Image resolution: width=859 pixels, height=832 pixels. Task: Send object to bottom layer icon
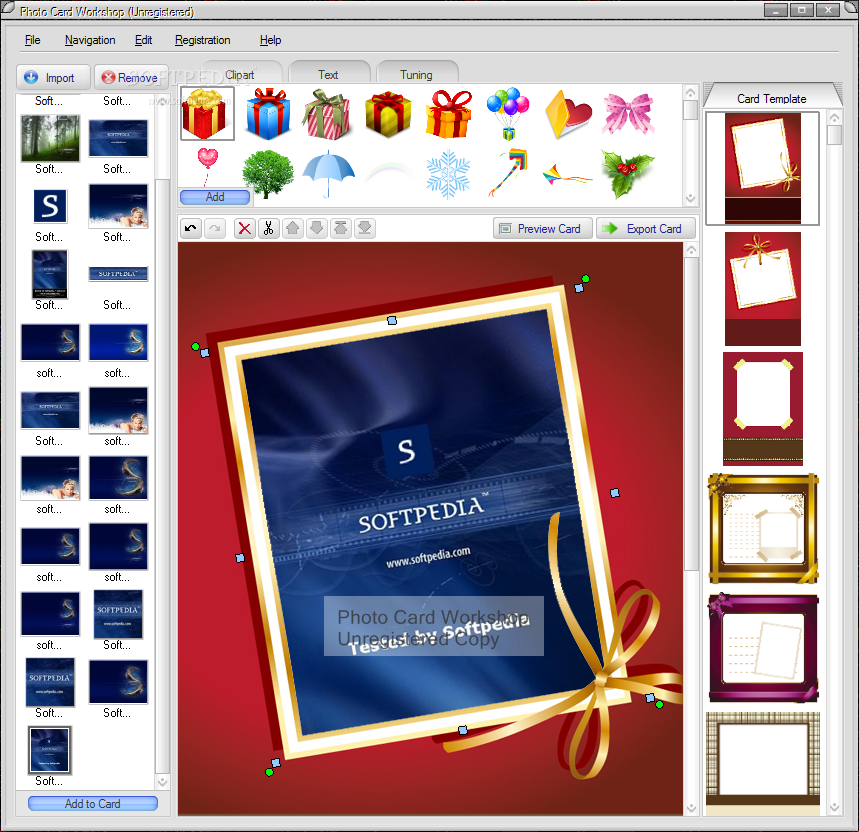[x=365, y=228]
